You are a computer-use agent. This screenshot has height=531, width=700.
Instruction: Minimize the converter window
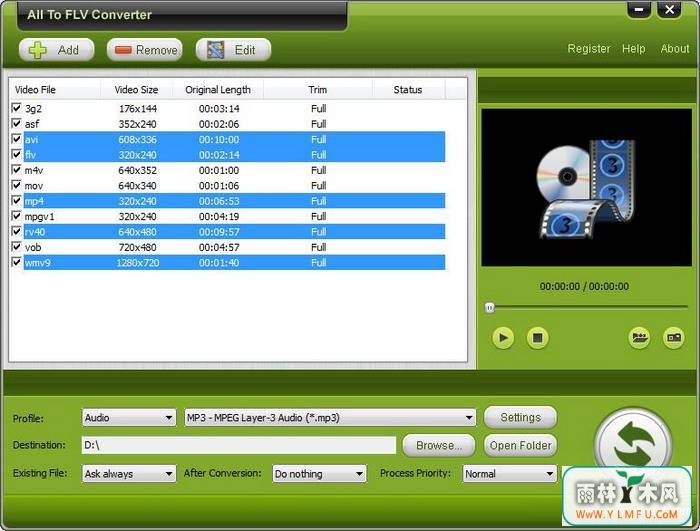coord(639,9)
